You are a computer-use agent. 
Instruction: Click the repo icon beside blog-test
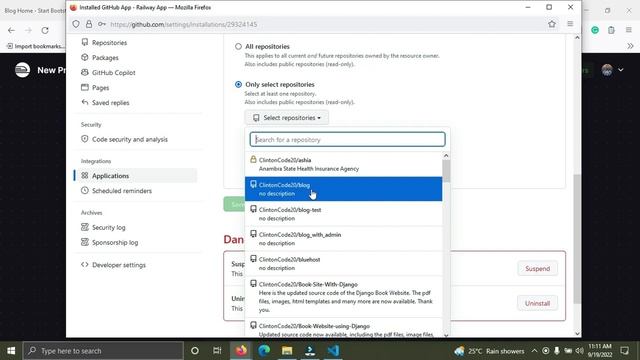click(x=253, y=209)
